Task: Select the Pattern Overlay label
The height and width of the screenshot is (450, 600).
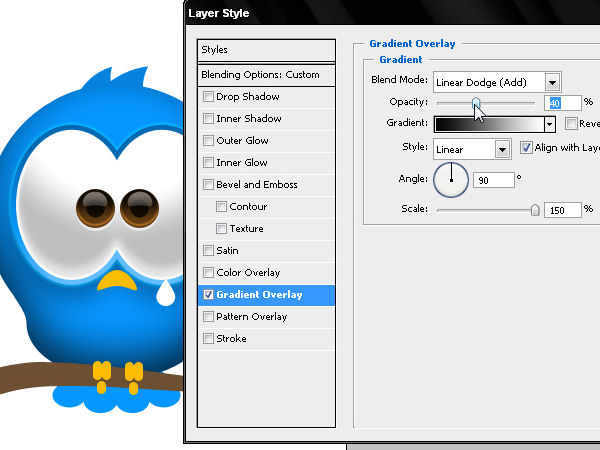Action: [251, 317]
